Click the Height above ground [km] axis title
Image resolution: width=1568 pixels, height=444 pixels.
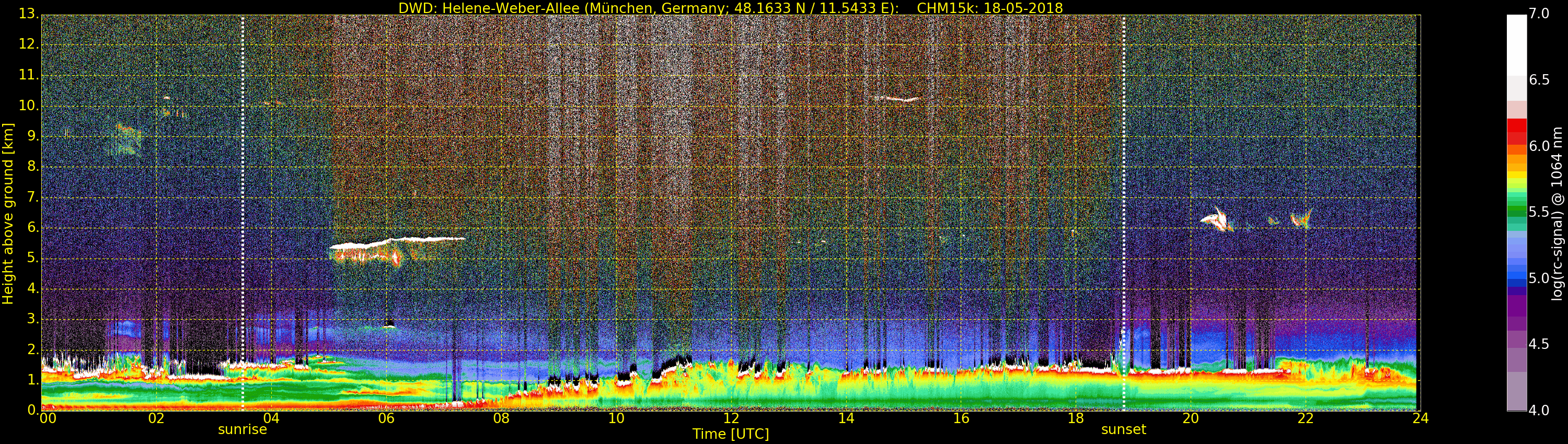click(x=8, y=214)
